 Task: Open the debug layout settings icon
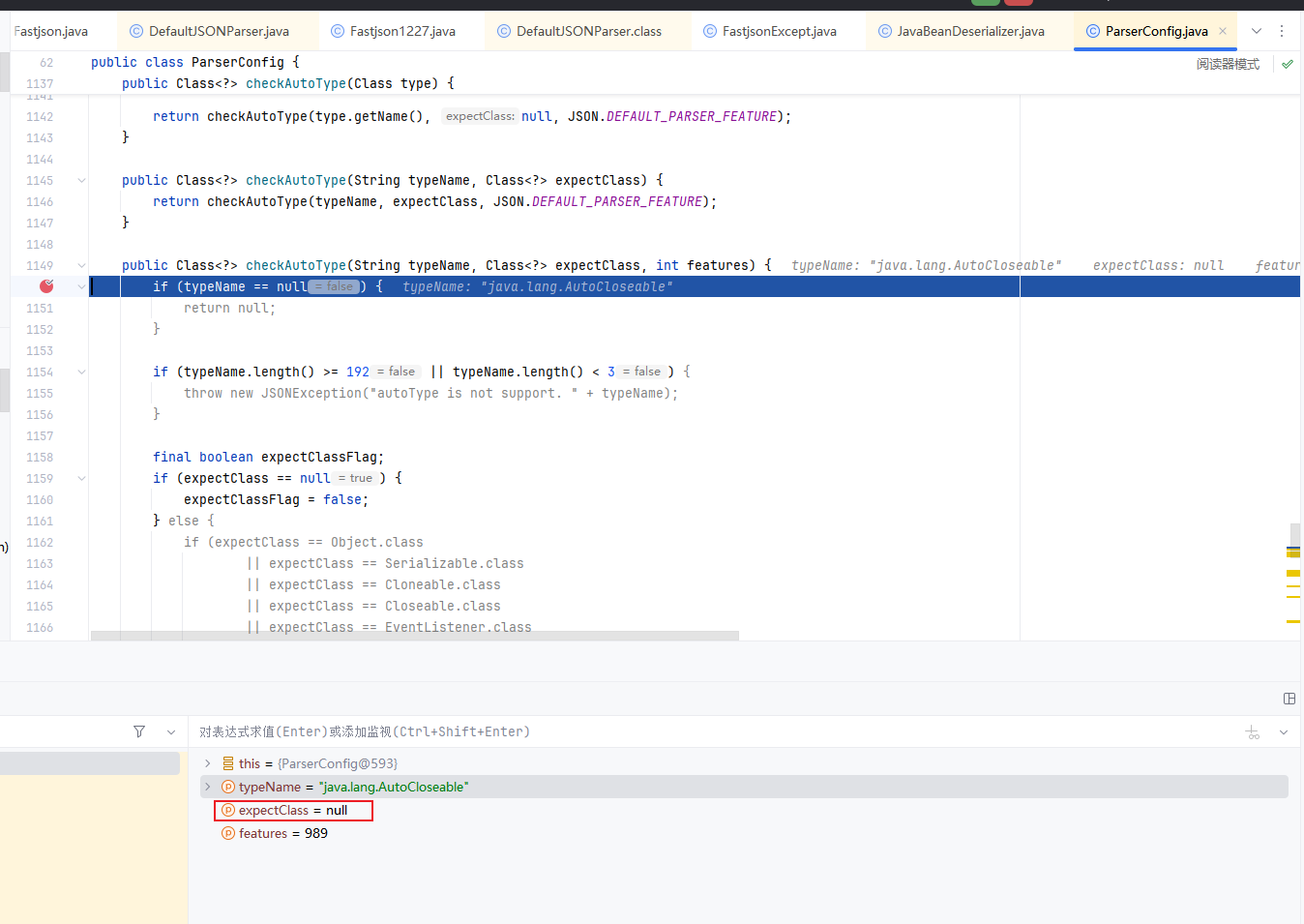pos(1289,699)
